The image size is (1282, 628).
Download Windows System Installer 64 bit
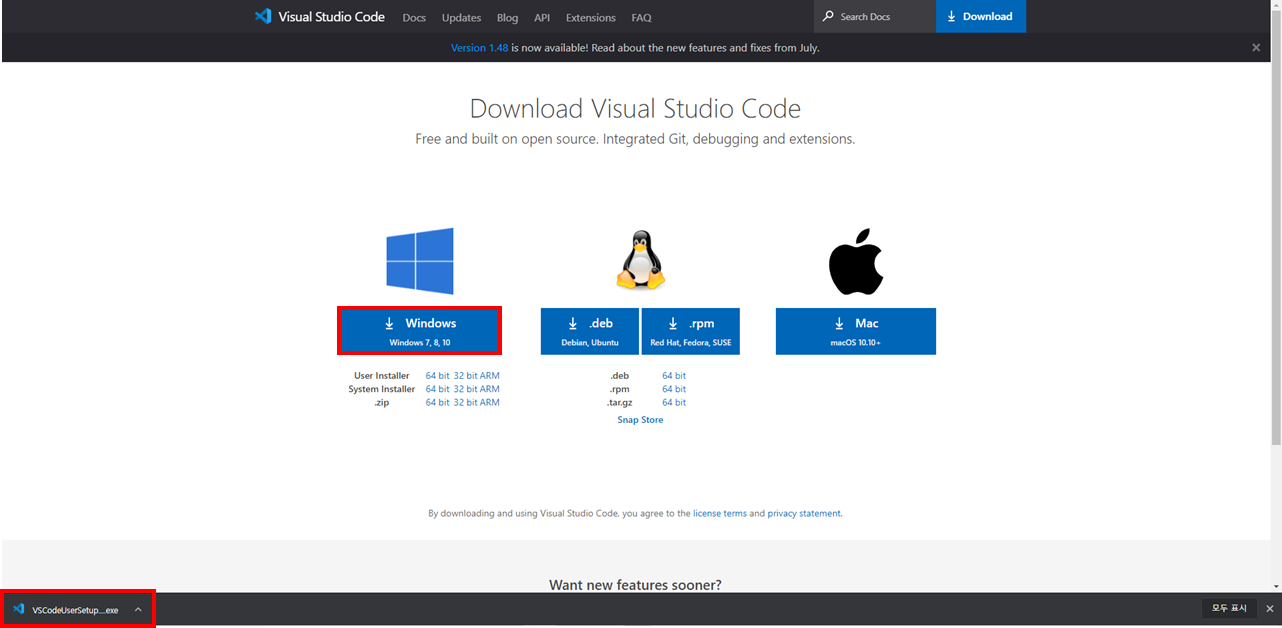tap(437, 389)
